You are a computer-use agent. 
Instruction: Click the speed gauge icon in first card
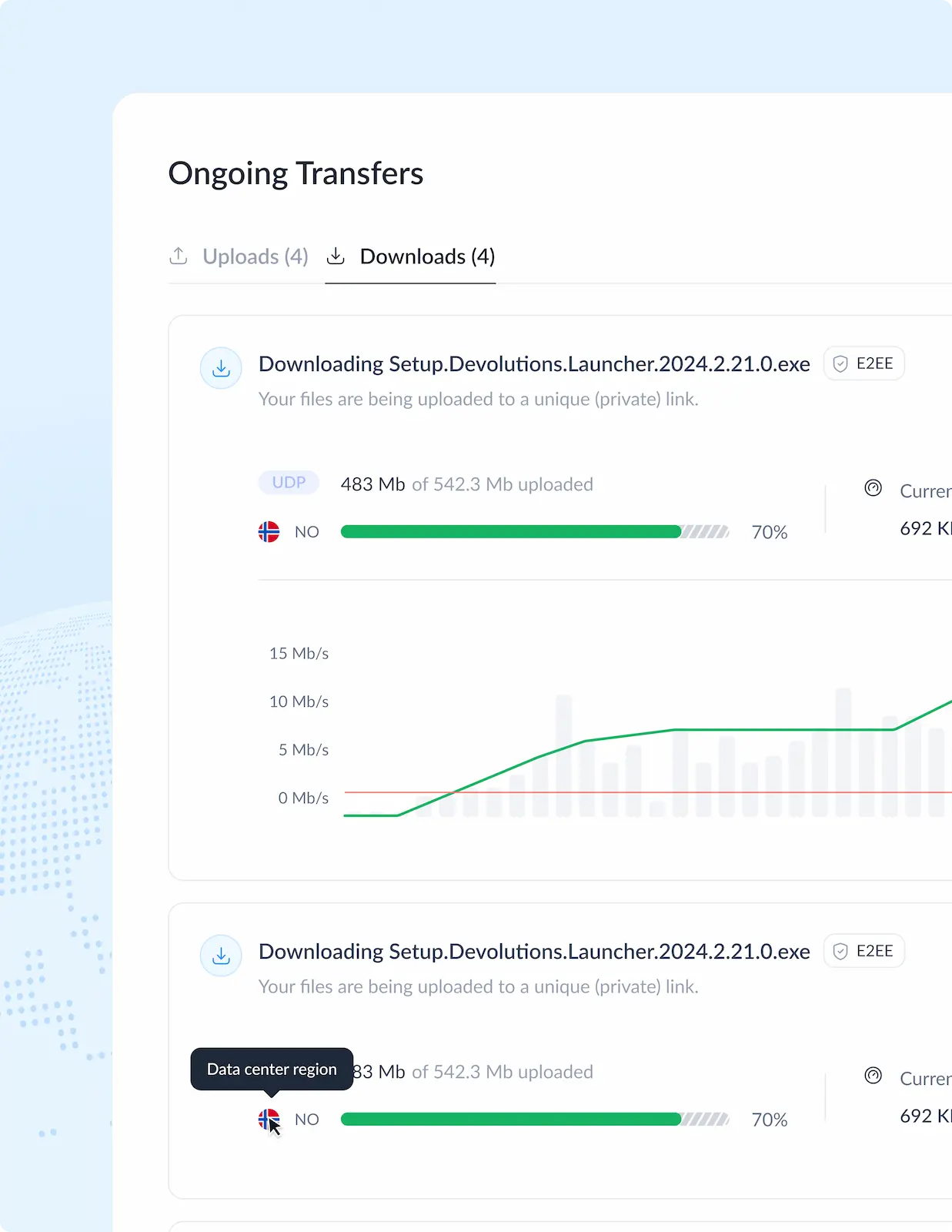click(873, 488)
